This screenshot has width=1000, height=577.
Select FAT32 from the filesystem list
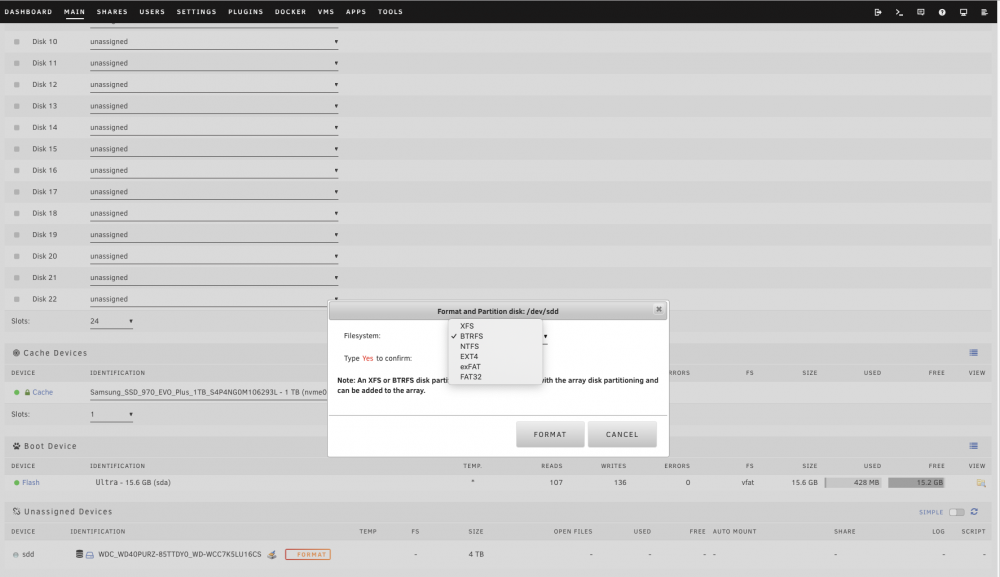click(495, 377)
